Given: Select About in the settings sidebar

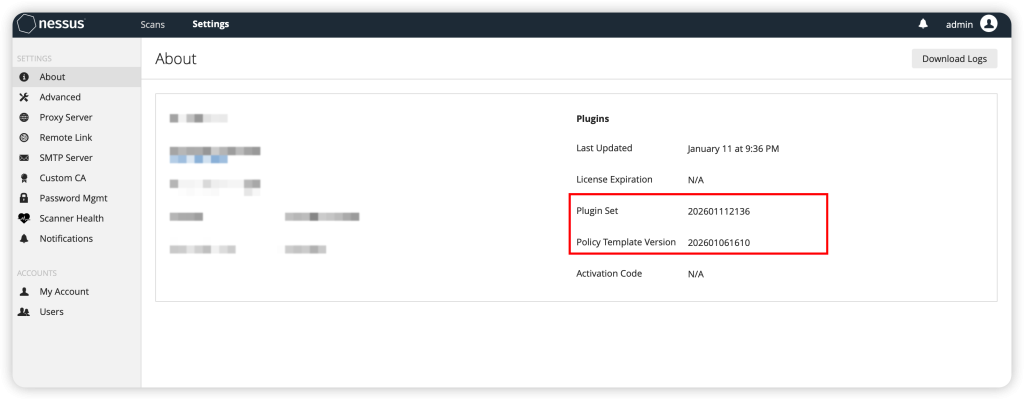Looking at the screenshot, I should (76, 77).
